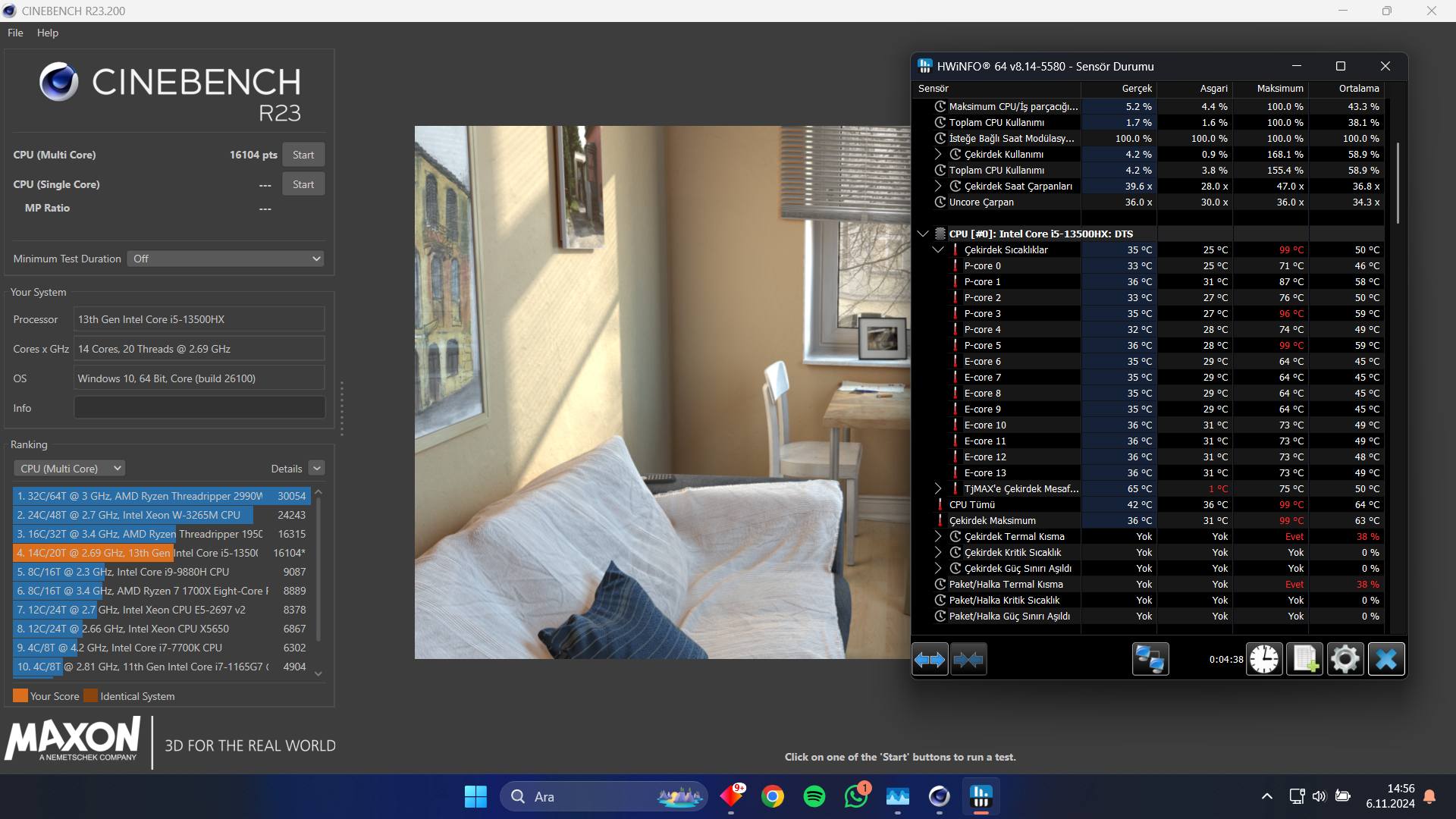
Task: Click the HWiNFO expand columns arrows icon
Action: [930, 660]
